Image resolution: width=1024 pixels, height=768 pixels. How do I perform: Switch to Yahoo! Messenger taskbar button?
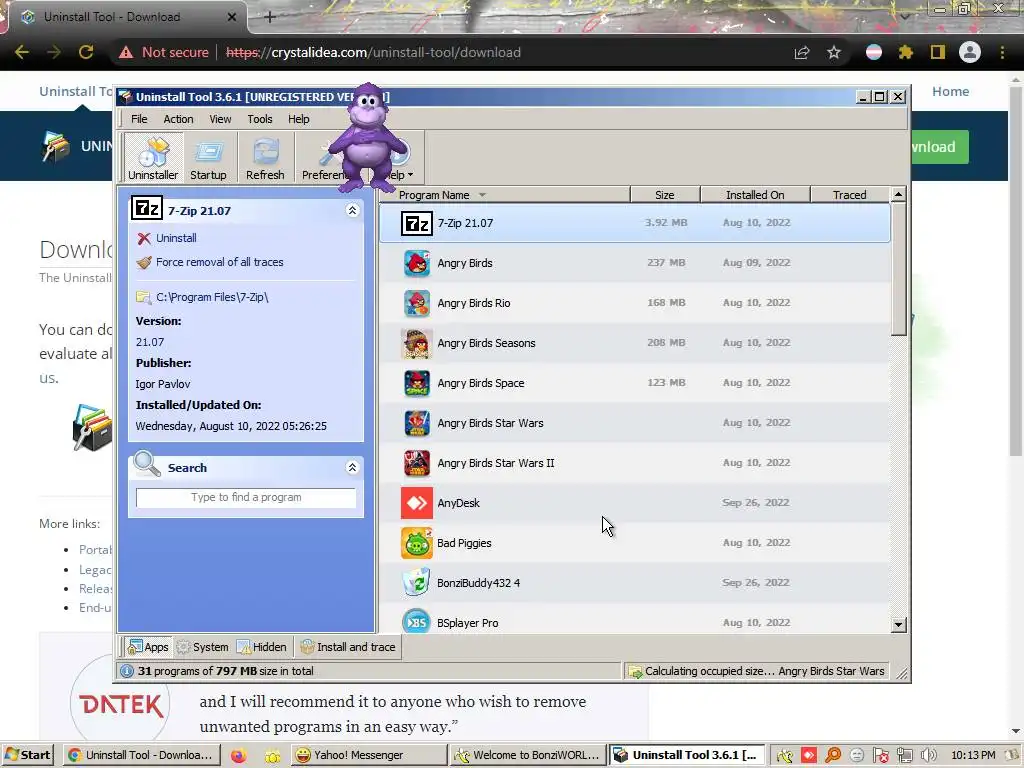tap(369, 755)
